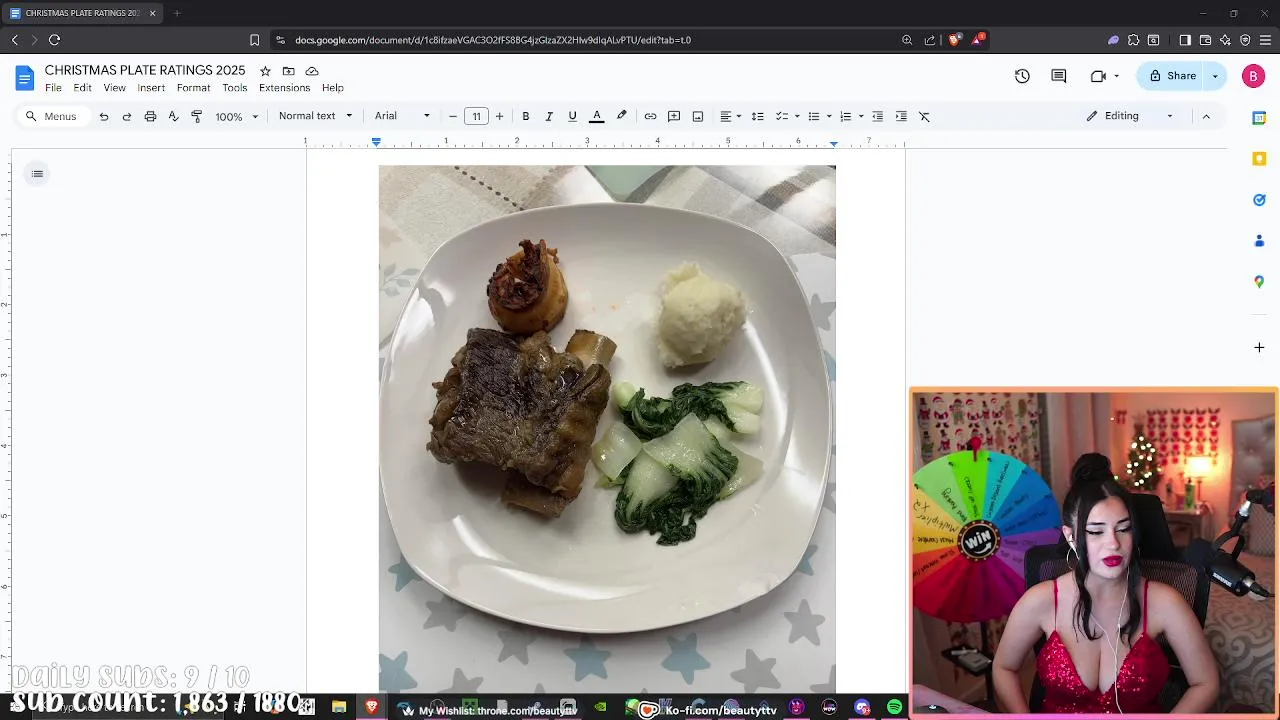Open version history
Viewport: 1280px width, 720px height.
click(x=1022, y=76)
